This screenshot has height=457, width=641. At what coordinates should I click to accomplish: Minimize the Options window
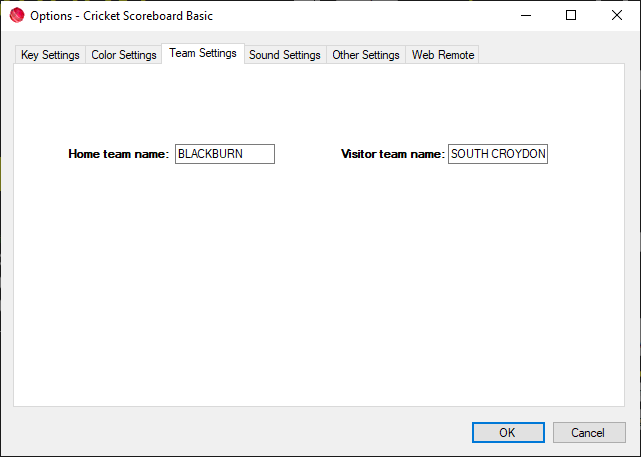point(525,16)
